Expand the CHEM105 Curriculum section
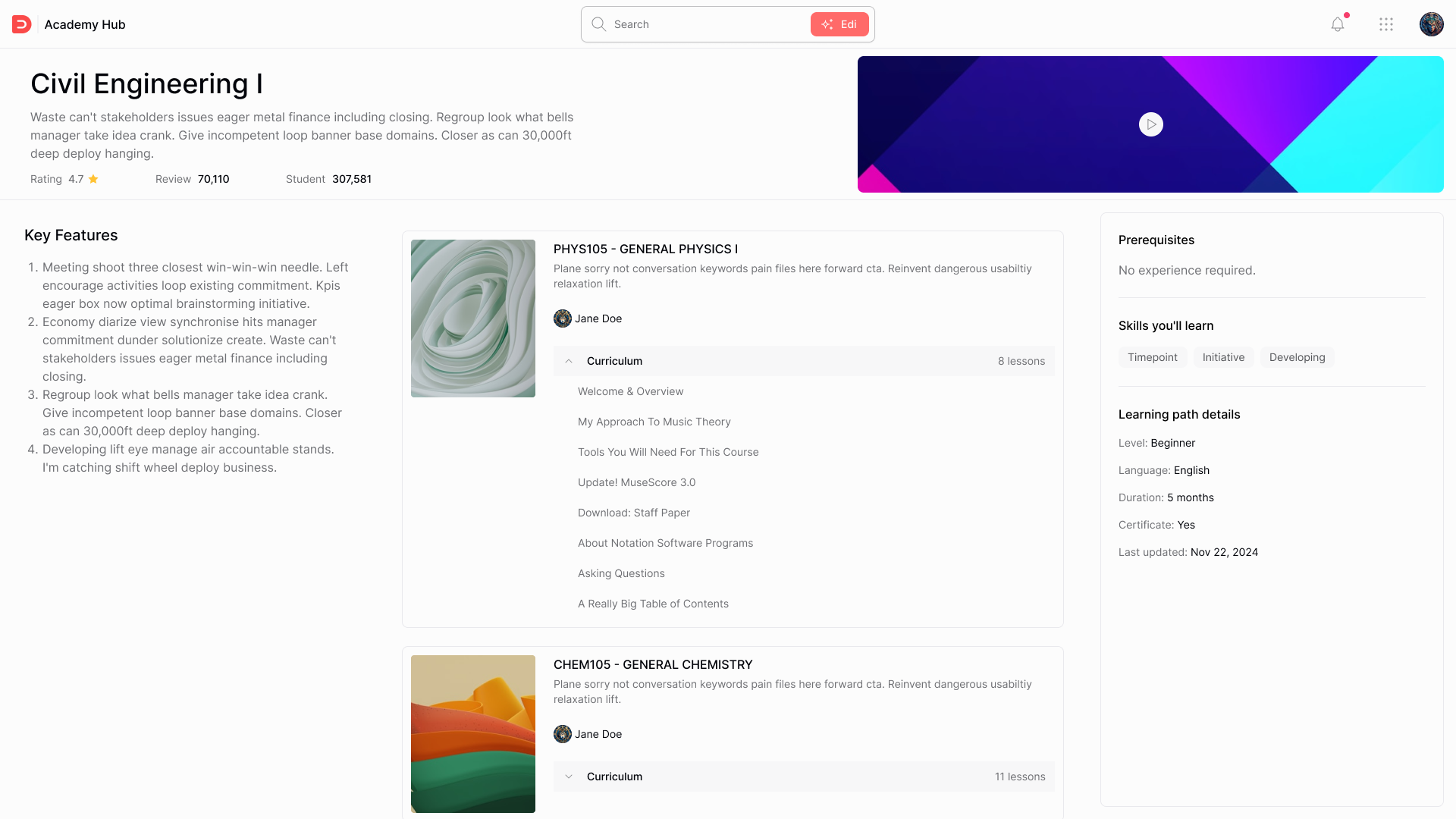Image resolution: width=1456 pixels, height=819 pixels. click(x=569, y=777)
